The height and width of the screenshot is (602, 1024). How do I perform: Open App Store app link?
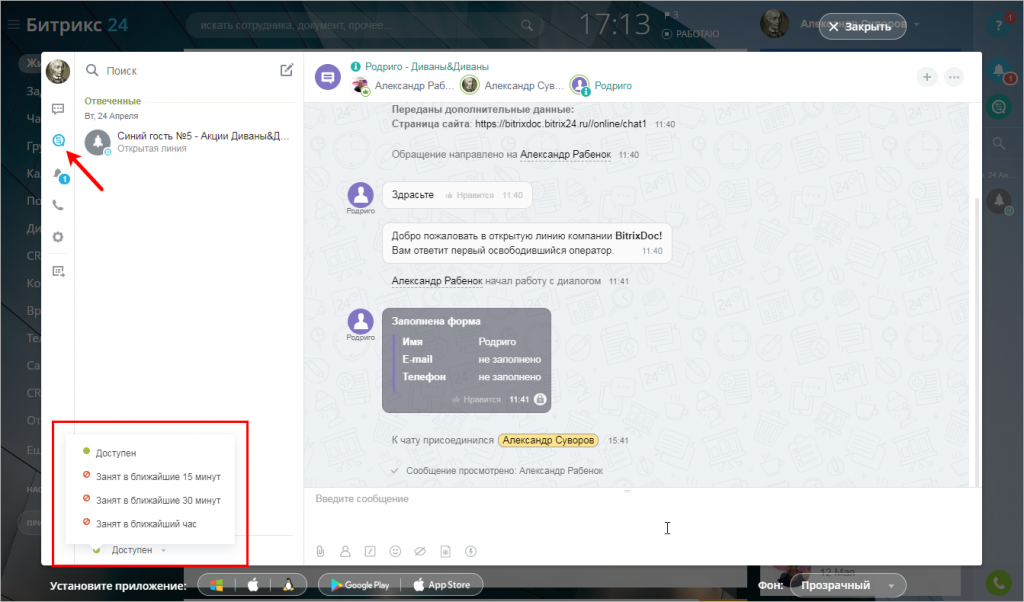(x=442, y=585)
